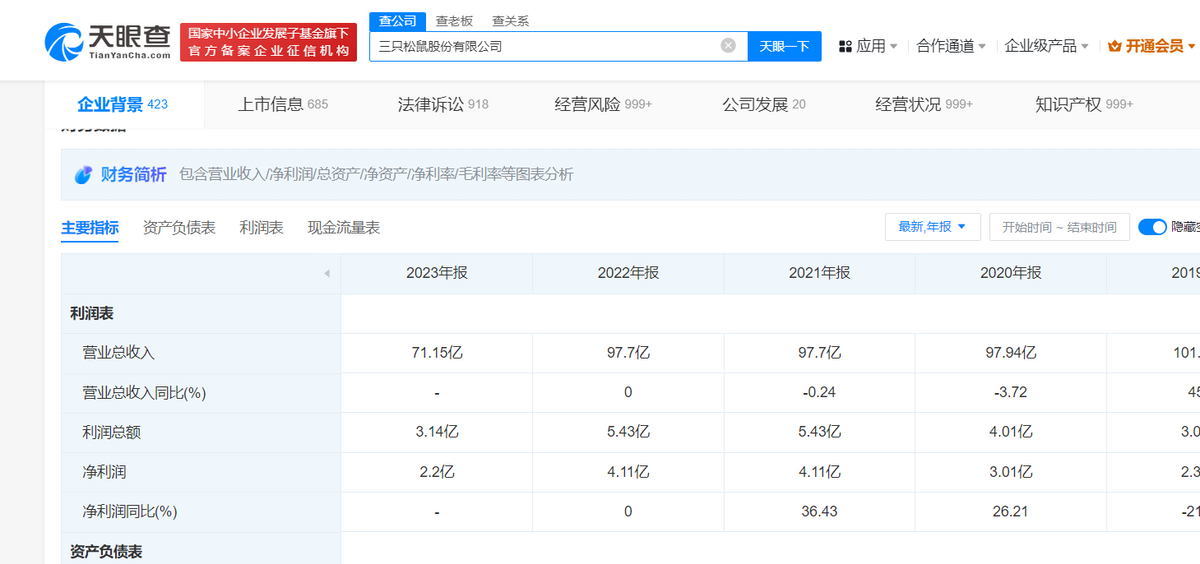
Task: Open the 资产负债表 tab
Action: (x=179, y=227)
